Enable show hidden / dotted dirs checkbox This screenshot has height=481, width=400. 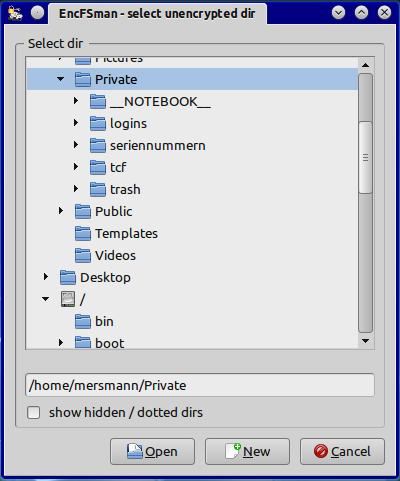click(x=34, y=412)
